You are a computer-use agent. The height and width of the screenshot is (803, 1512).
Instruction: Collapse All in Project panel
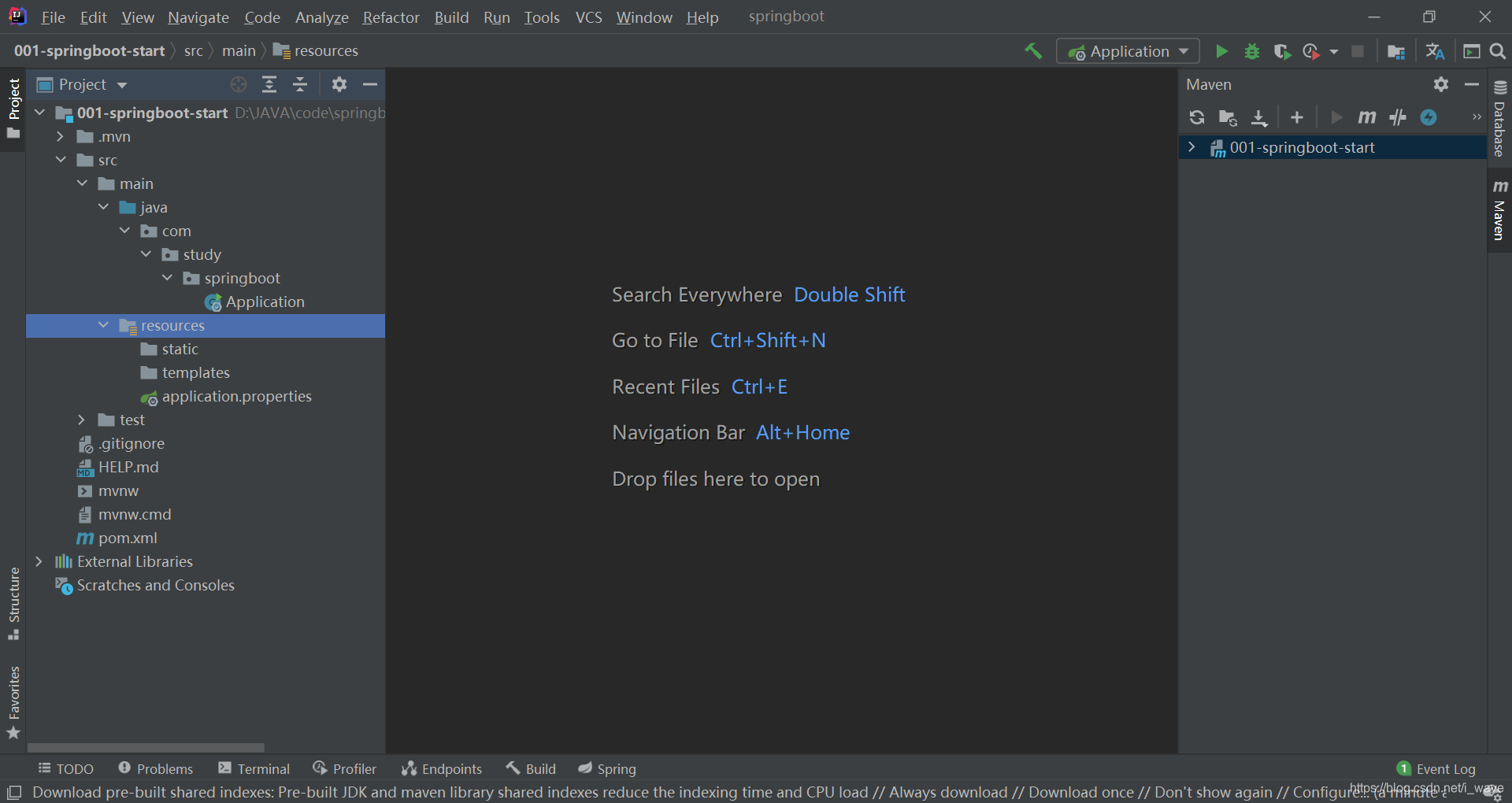pyautogui.click(x=300, y=84)
